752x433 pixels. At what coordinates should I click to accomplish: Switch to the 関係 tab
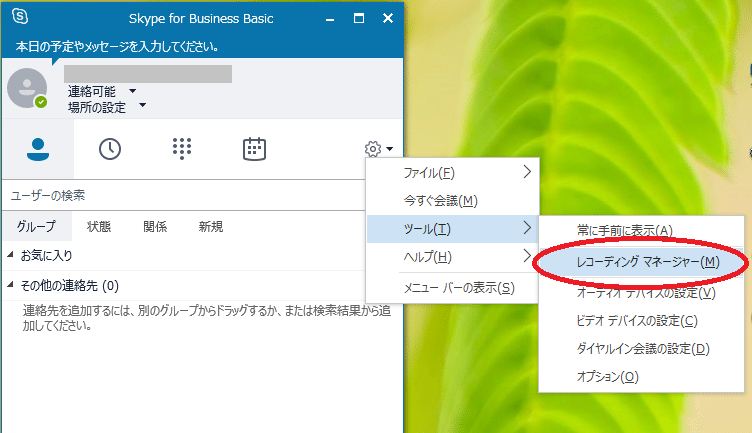point(155,226)
